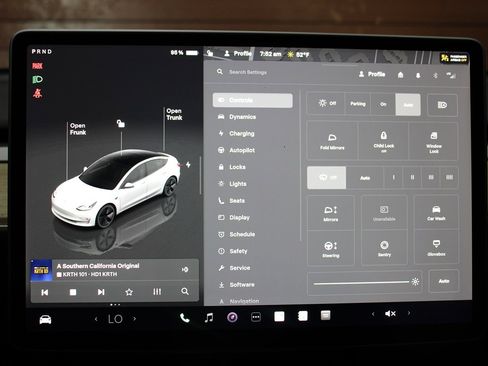The image size is (488, 366).
Task: Tap the LO temperature setting
Action: 115,319
